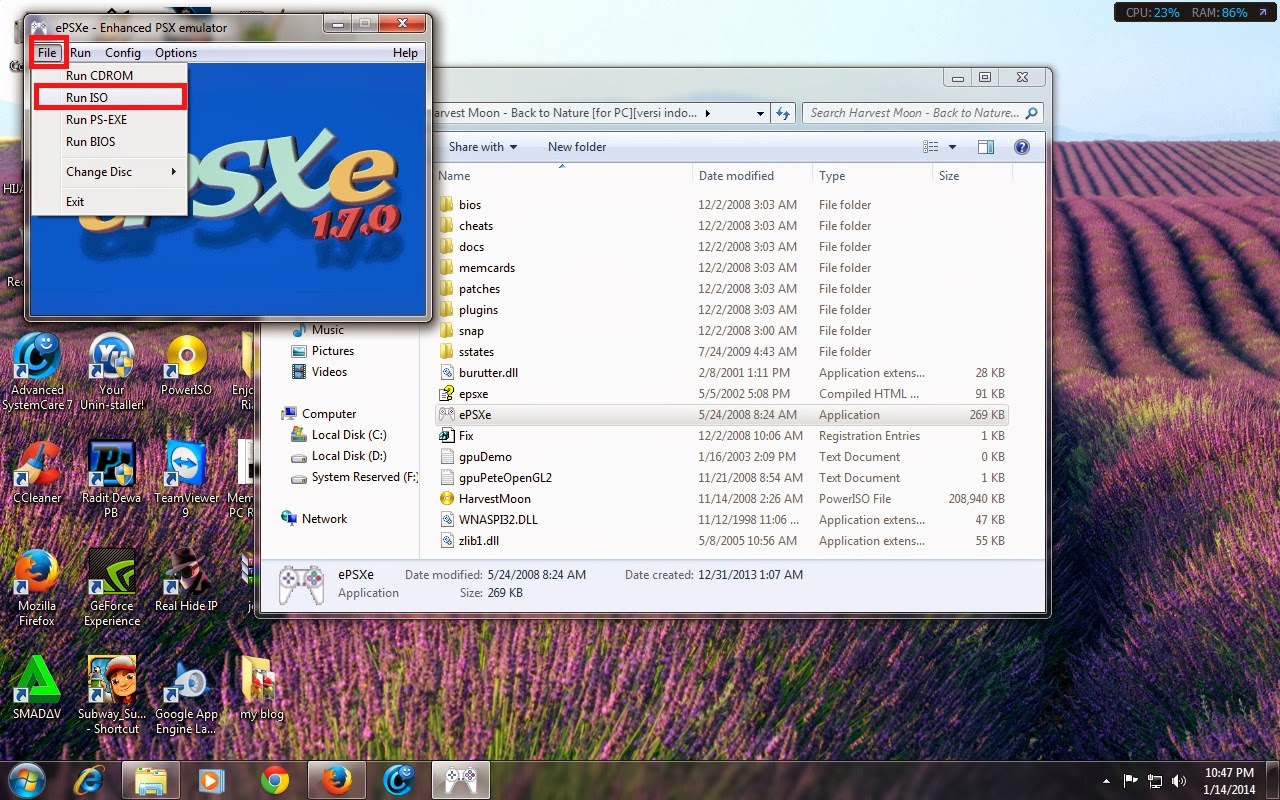Image resolution: width=1280 pixels, height=800 pixels.
Task: Open Google App Engine Launcher icon
Action: (186, 695)
